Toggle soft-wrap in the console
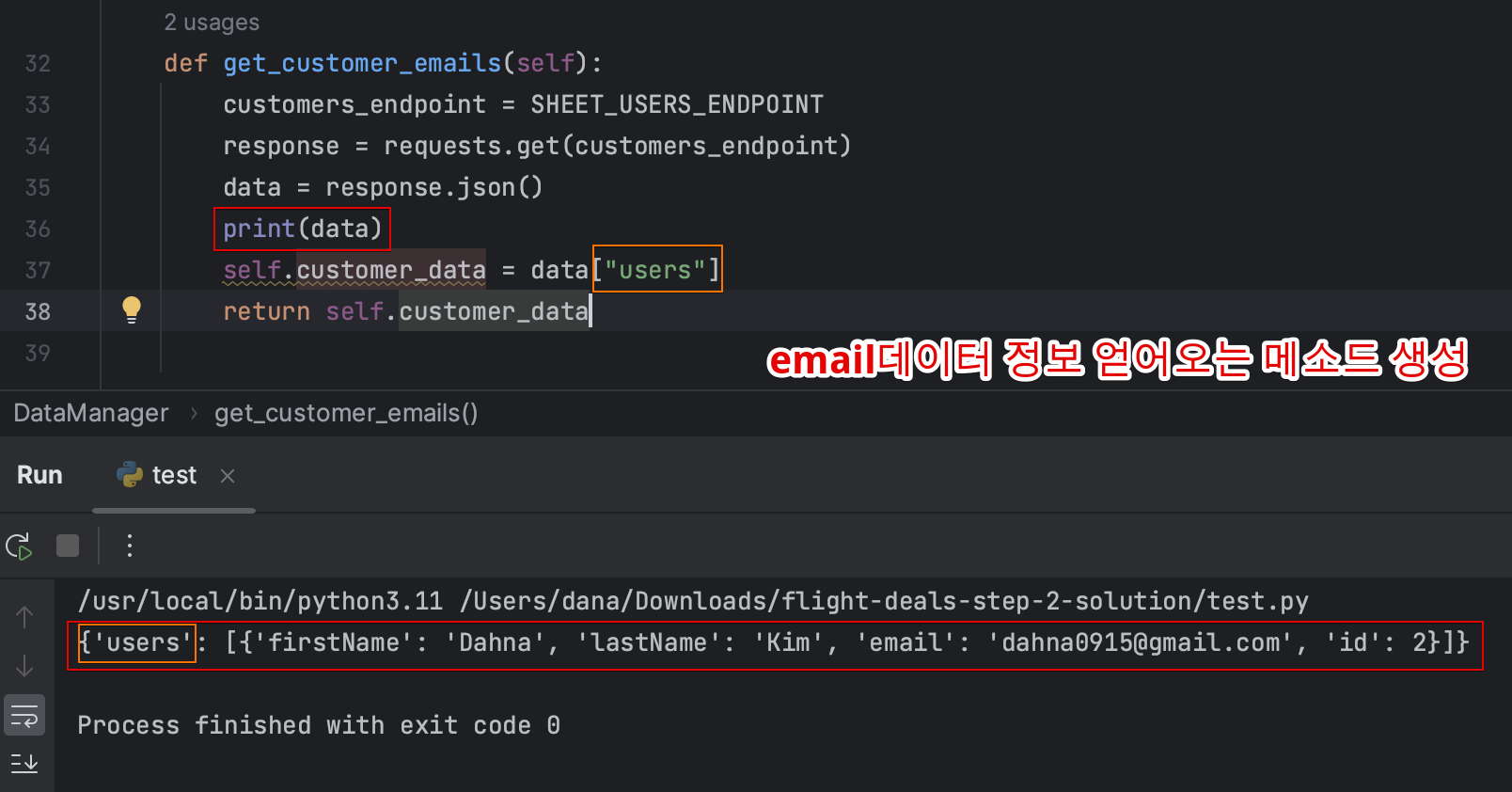 [x=24, y=716]
